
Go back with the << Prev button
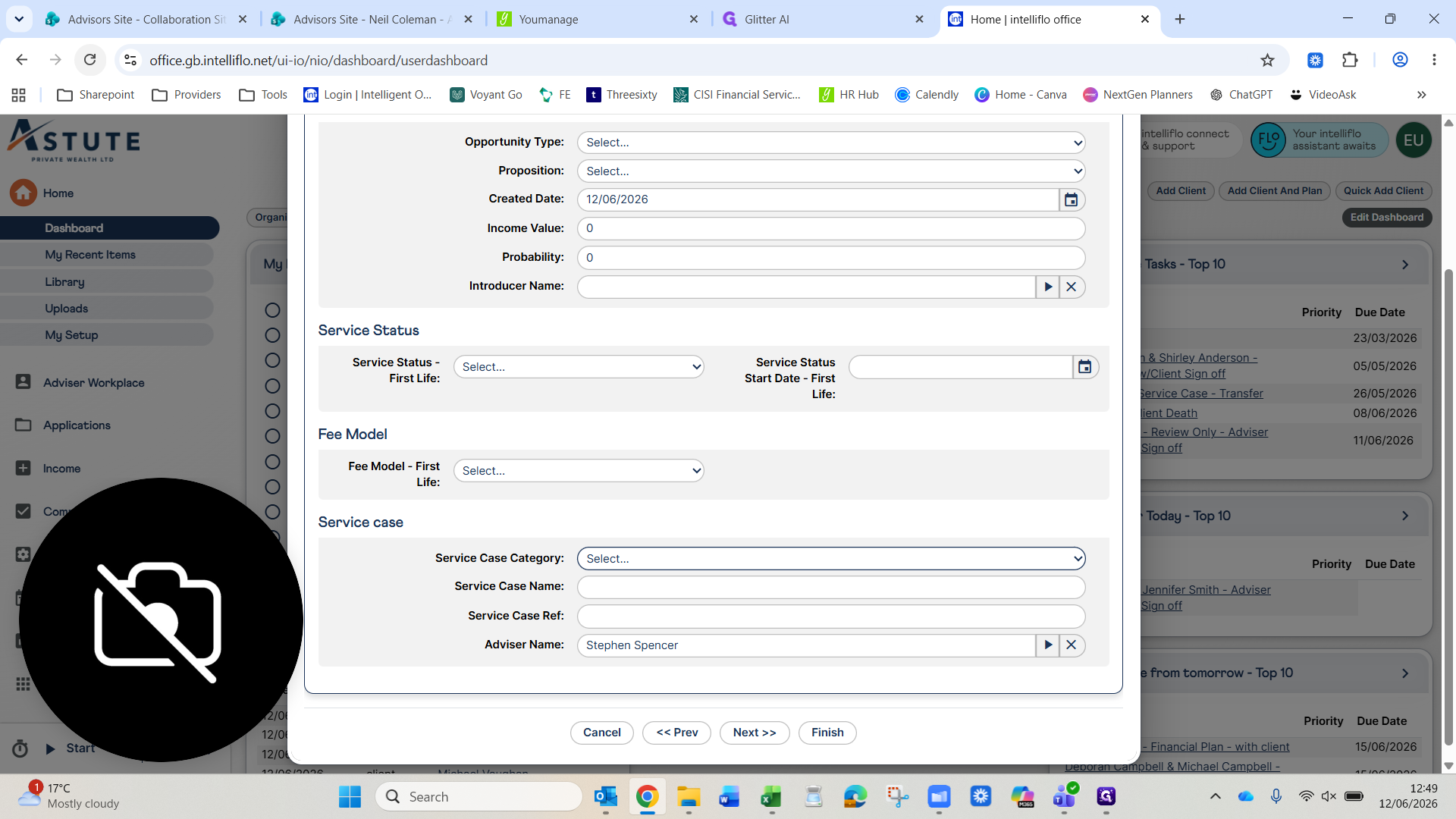(x=677, y=733)
